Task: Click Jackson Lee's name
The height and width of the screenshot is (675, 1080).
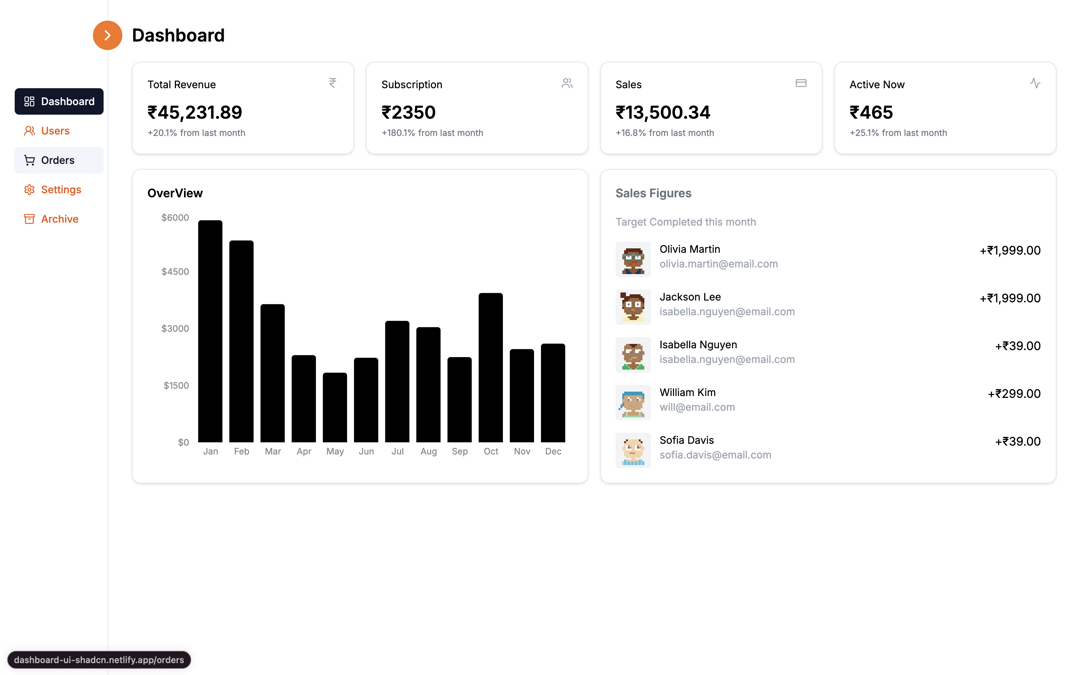Action: coord(690,297)
